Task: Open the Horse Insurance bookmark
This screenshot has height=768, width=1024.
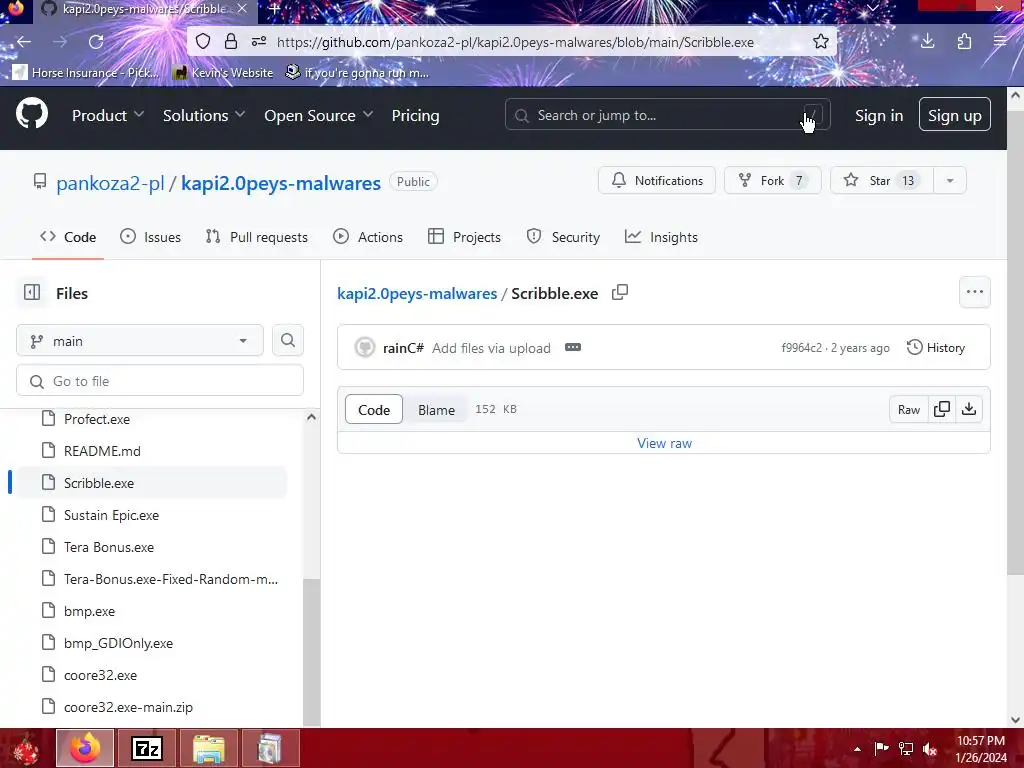Action: [86, 72]
